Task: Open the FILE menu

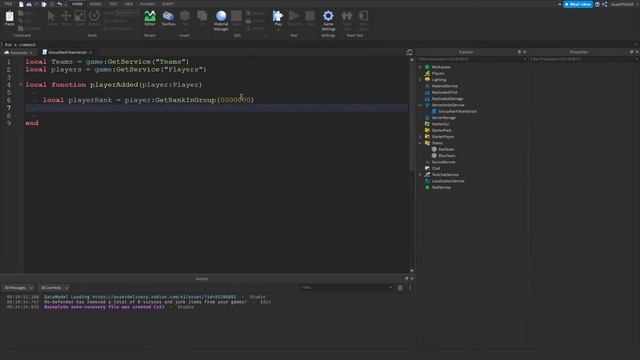Action: (8, 4)
